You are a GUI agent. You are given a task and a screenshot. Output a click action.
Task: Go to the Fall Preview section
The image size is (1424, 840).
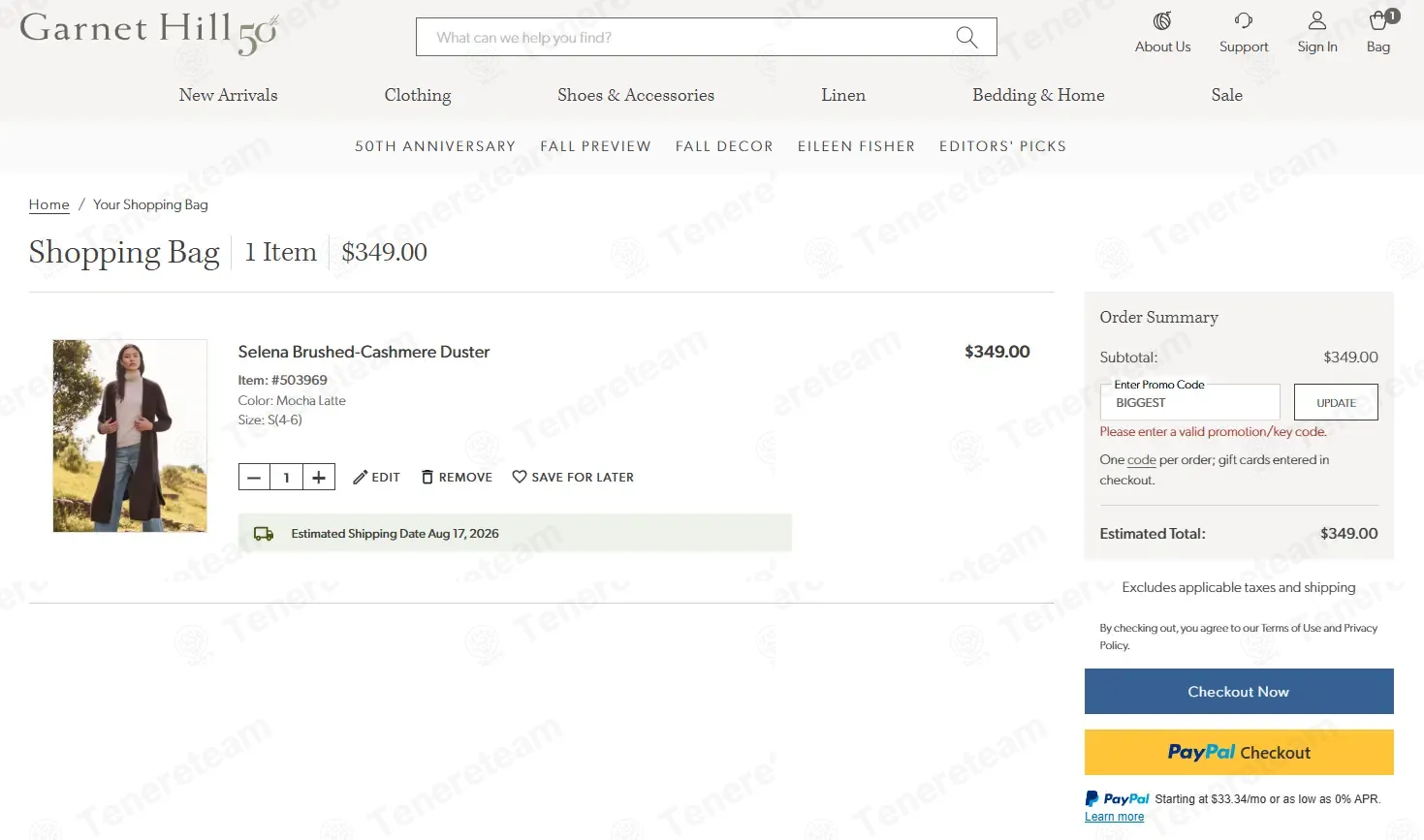pyautogui.click(x=595, y=146)
